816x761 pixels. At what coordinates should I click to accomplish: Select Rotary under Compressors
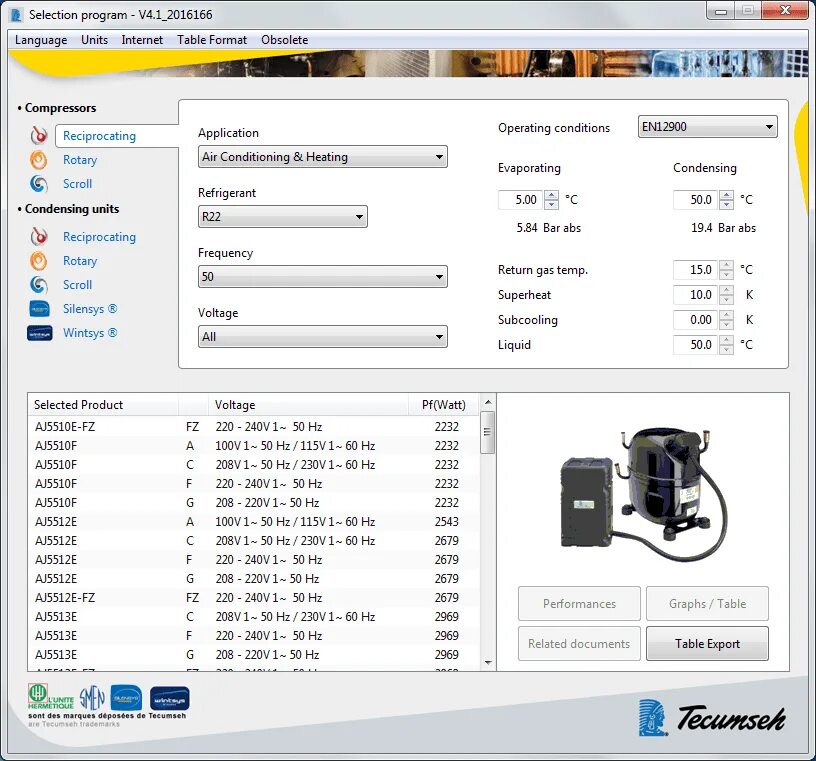pyautogui.click(x=80, y=160)
